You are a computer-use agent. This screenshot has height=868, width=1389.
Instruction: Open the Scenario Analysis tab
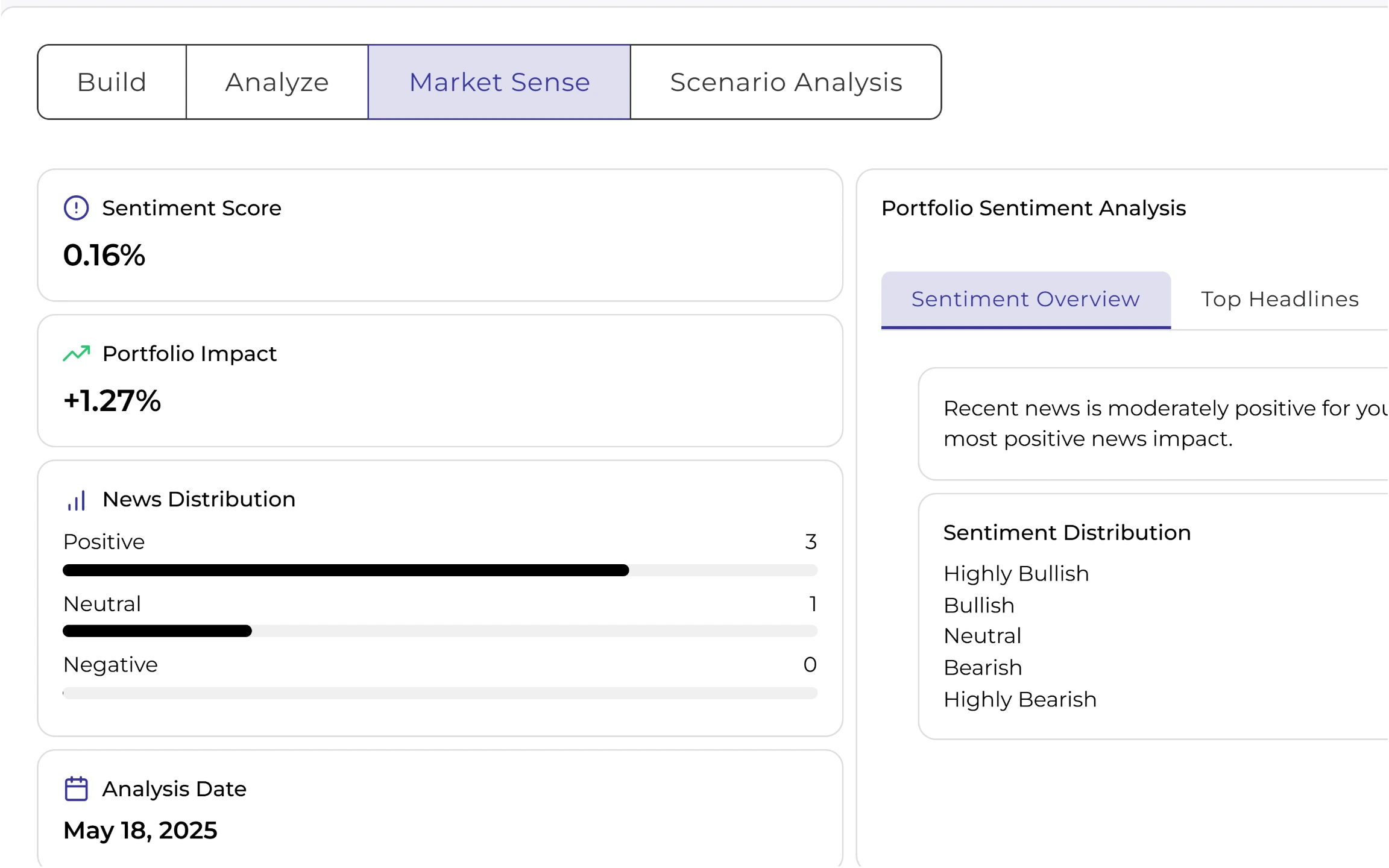click(x=786, y=82)
